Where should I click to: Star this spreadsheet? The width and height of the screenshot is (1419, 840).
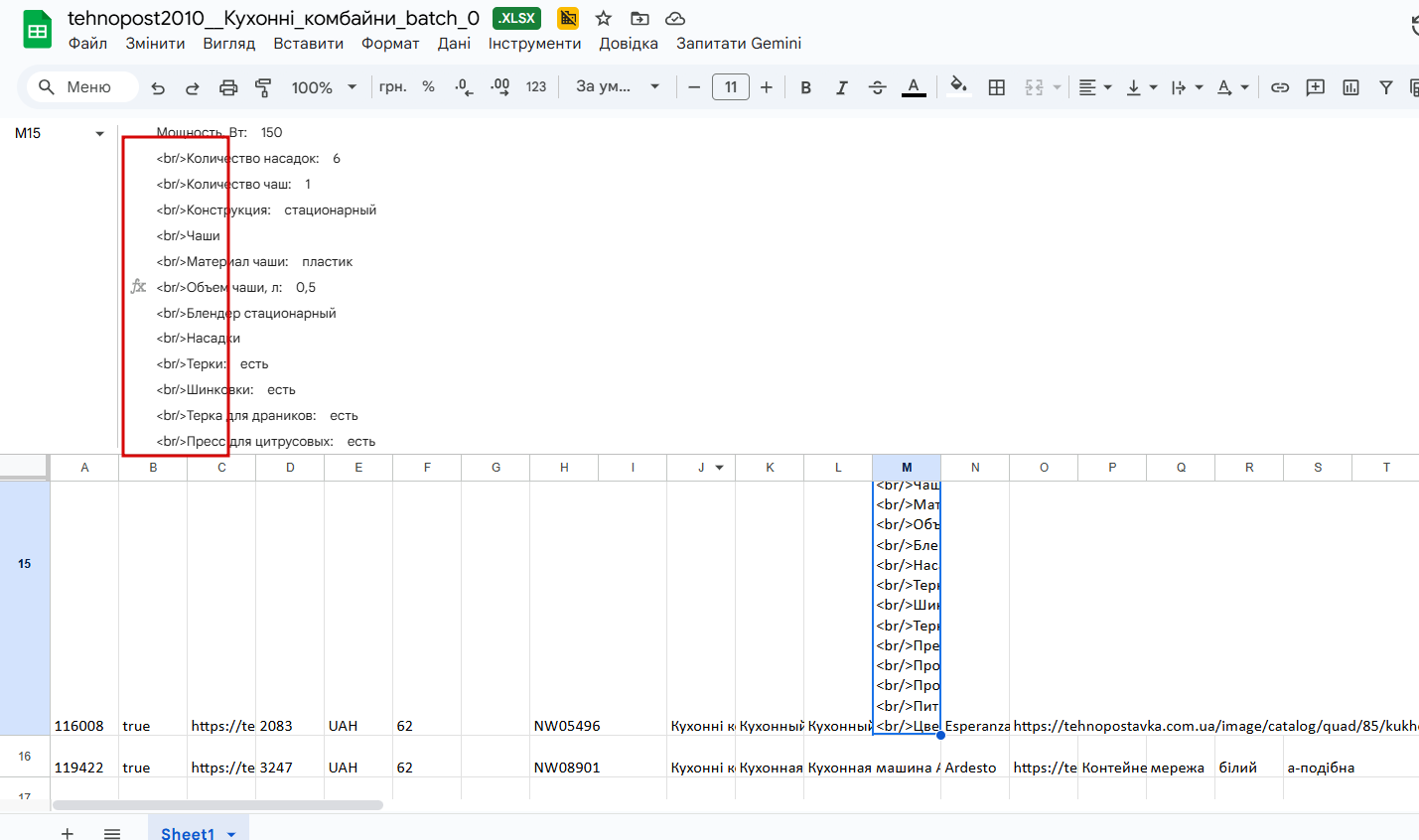coord(604,18)
